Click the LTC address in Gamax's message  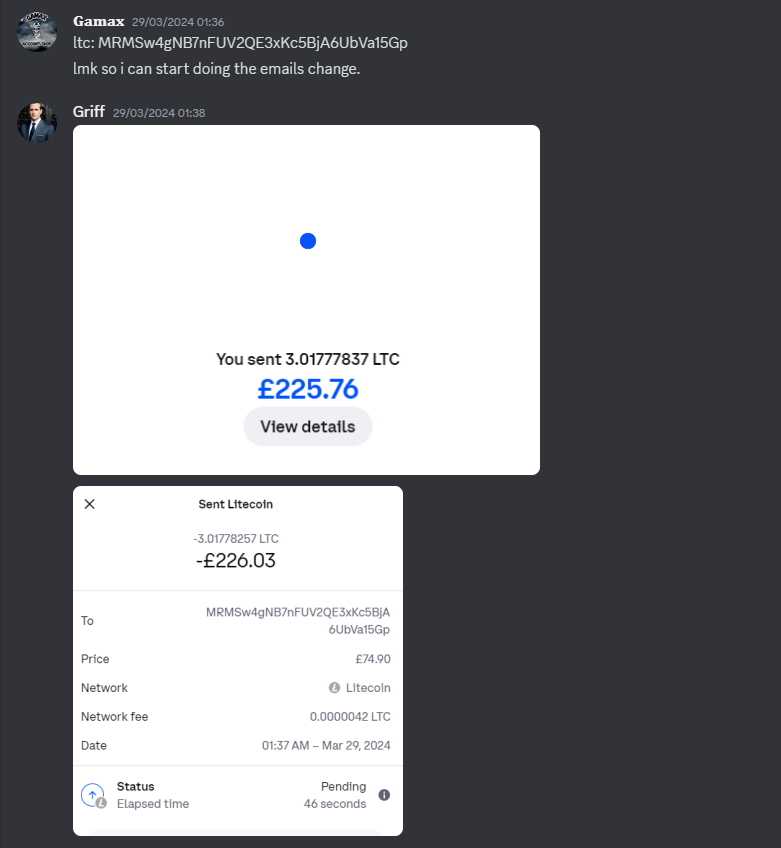point(253,43)
